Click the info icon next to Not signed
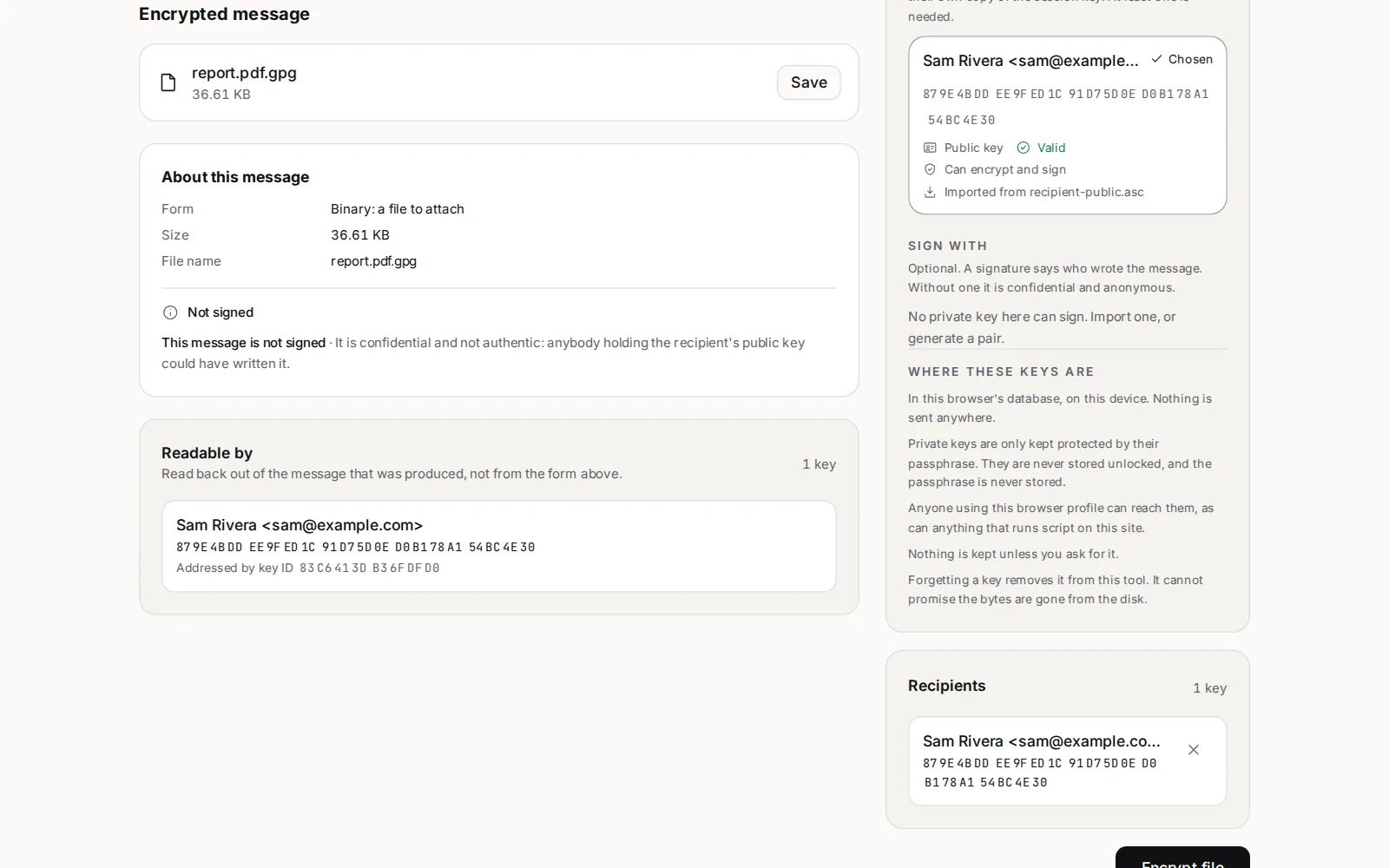This screenshot has height=868, width=1389. point(170,312)
